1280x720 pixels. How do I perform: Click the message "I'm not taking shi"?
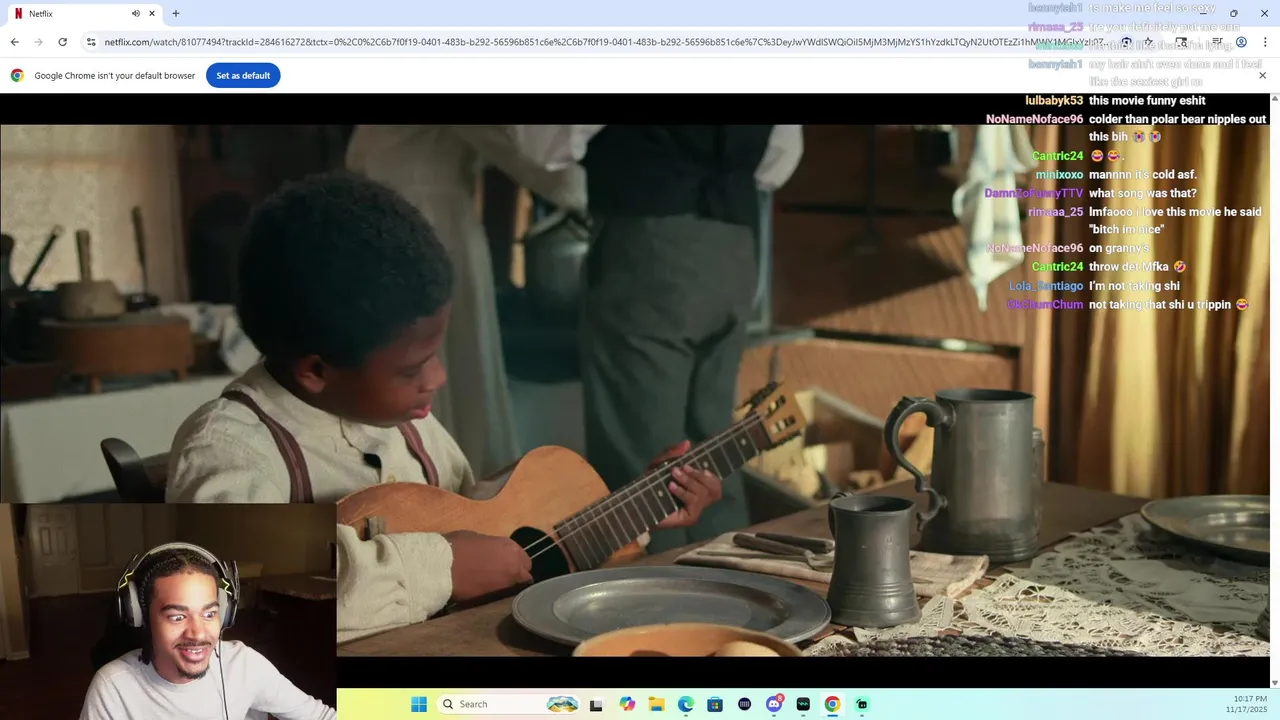tap(1134, 286)
